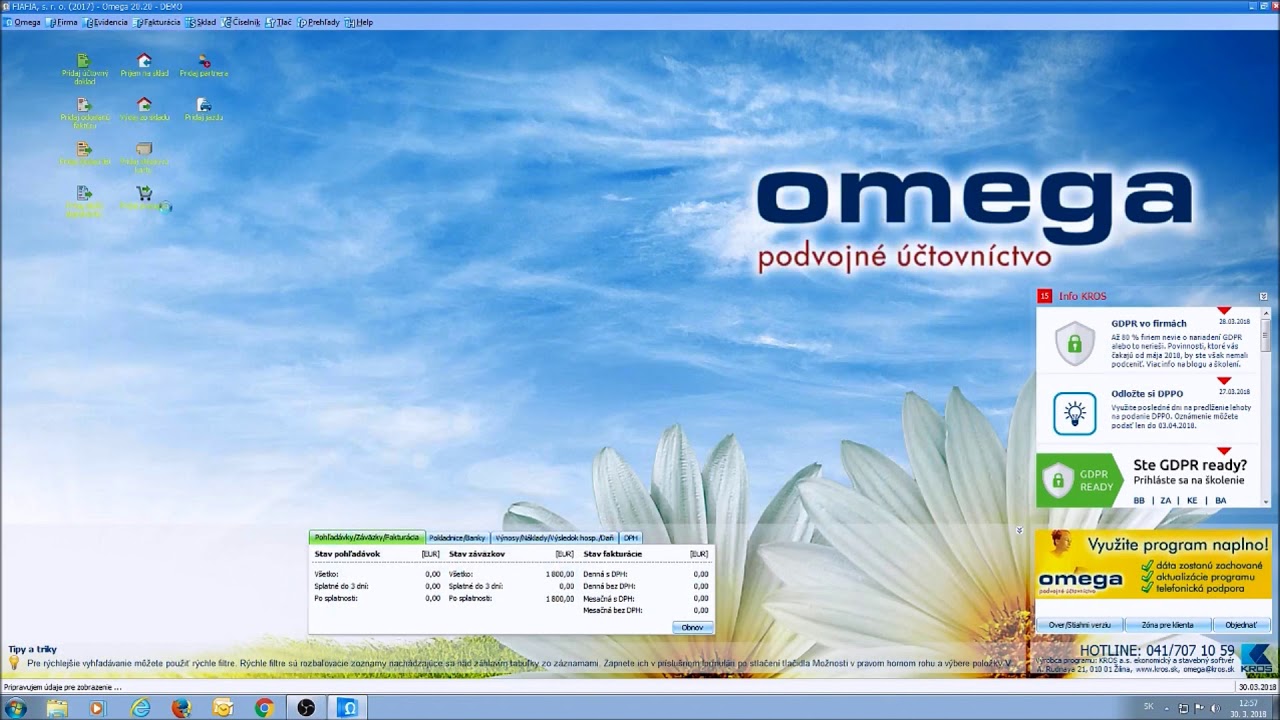Open checklist document shortcut in bottom row

(84, 193)
